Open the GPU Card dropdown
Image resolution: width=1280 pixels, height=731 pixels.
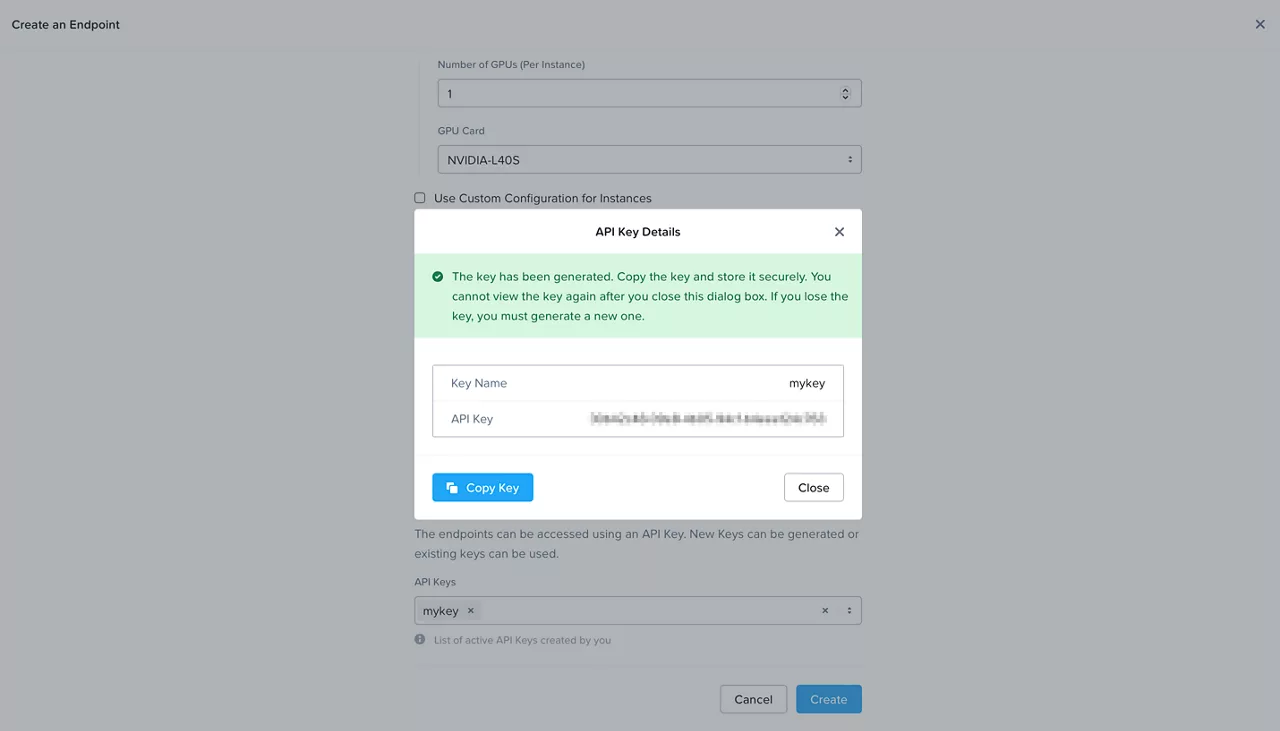pos(849,159)
